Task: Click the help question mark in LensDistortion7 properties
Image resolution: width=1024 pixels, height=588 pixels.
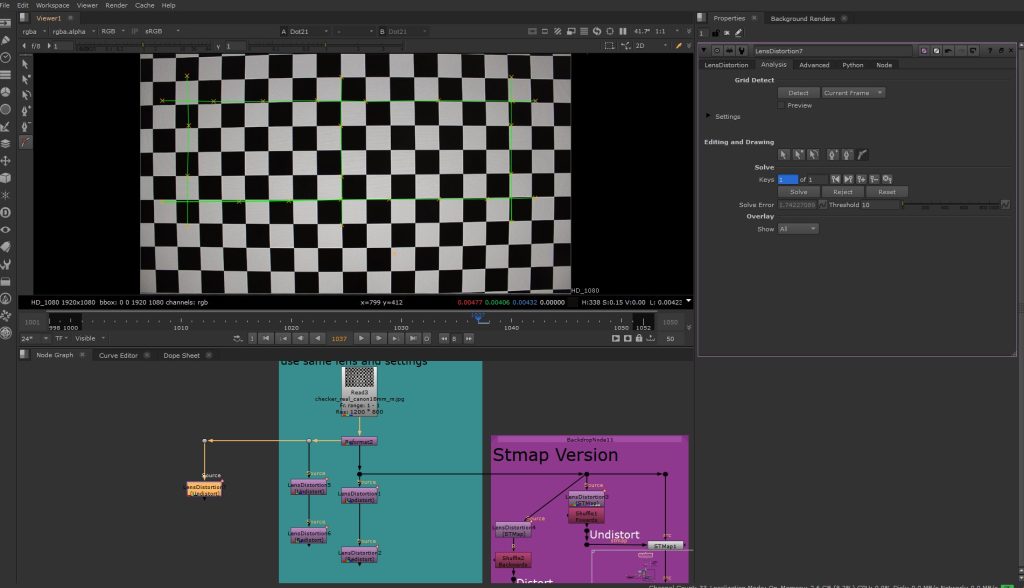Action: pos(989,50)
